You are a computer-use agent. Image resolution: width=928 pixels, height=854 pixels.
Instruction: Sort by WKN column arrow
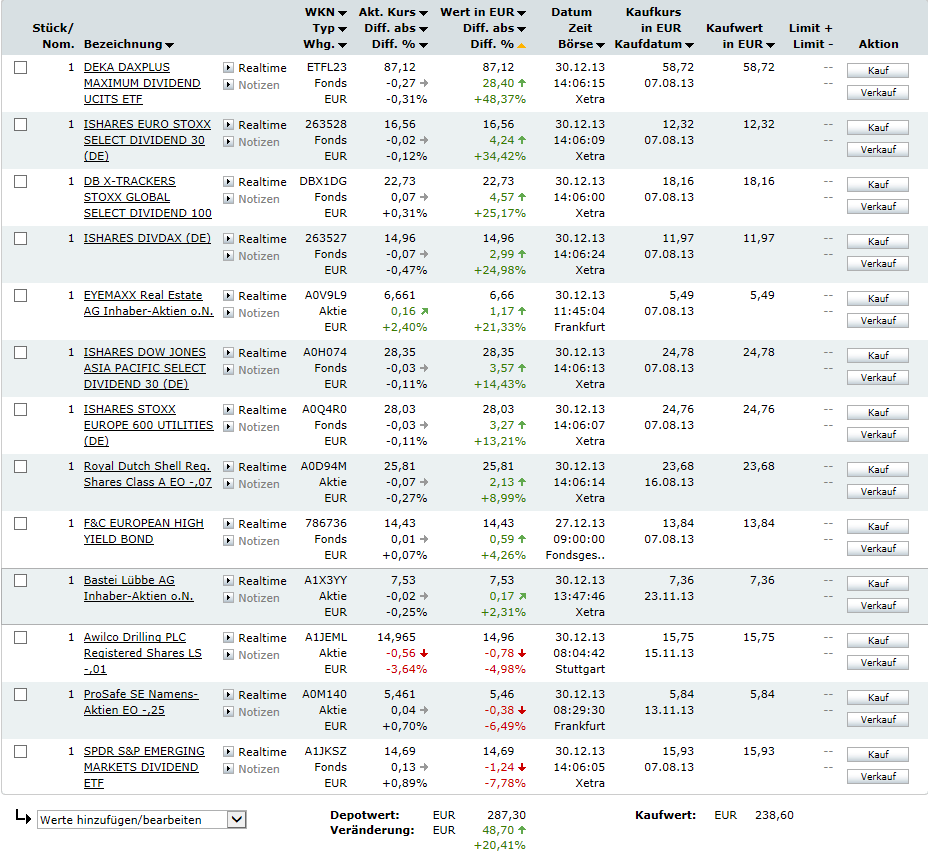pyautogui.click(x=342, y=13)
